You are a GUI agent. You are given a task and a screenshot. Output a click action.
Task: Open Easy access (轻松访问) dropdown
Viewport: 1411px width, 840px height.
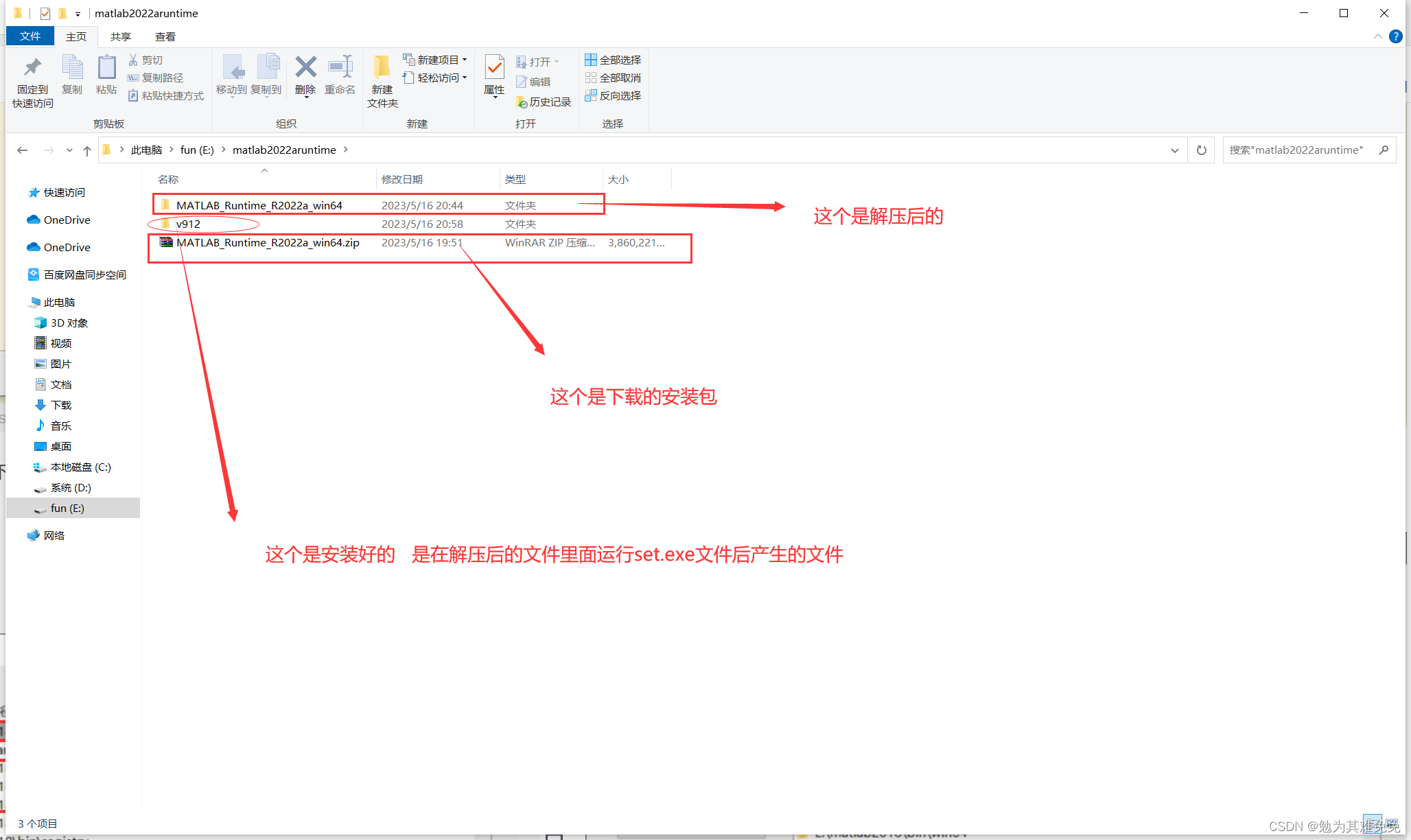[x=435, y=78]
